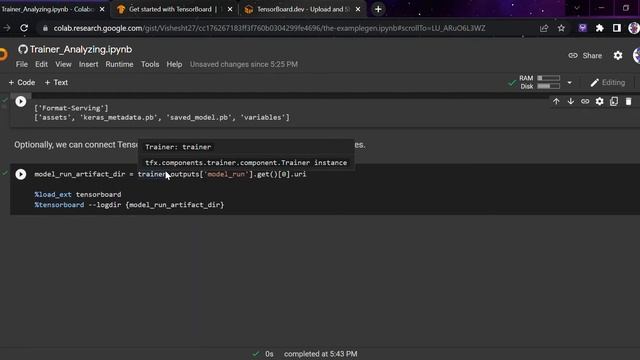Click the Trainer_Analyzing.ipynb notebook title

[x=81, y=49]
